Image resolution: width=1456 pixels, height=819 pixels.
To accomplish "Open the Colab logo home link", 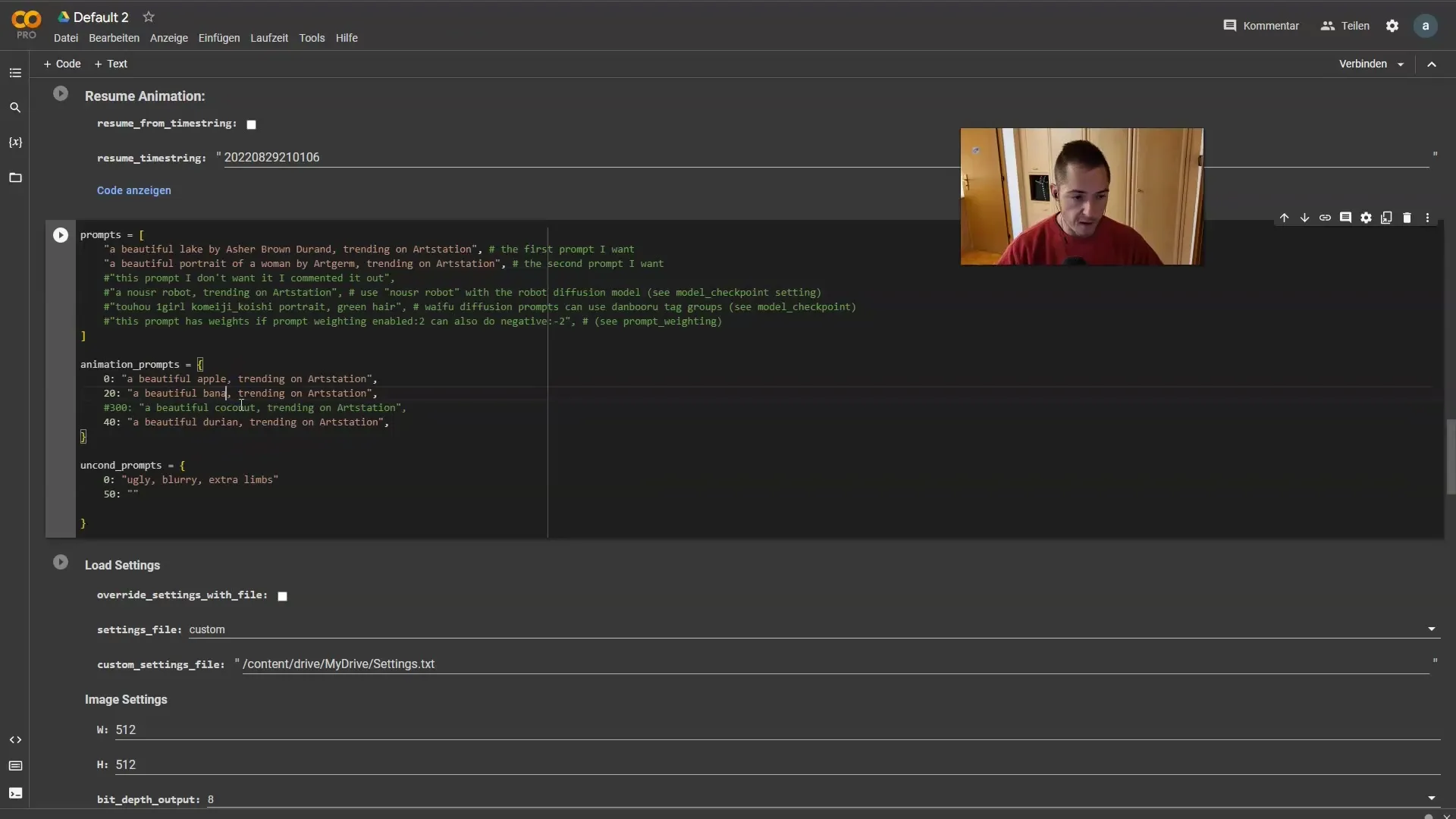I will tap(27, 24).
